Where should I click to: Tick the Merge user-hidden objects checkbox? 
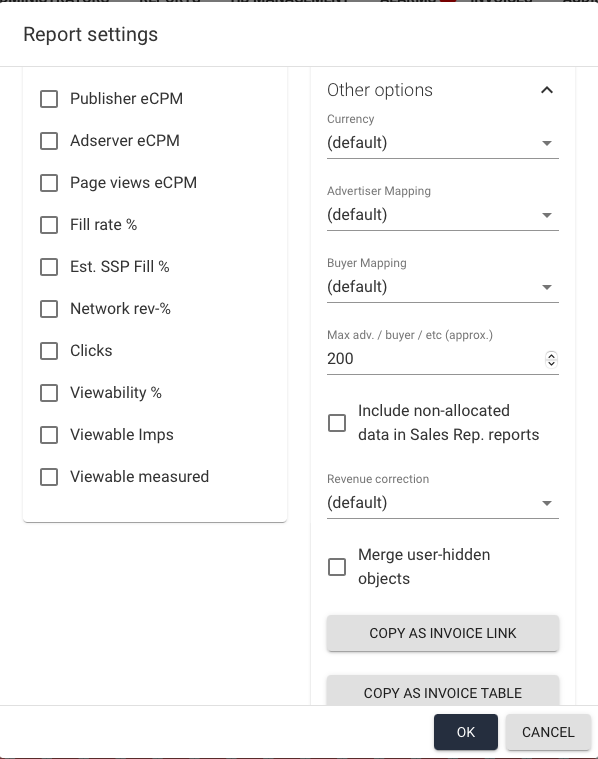[x=337, y=567]
